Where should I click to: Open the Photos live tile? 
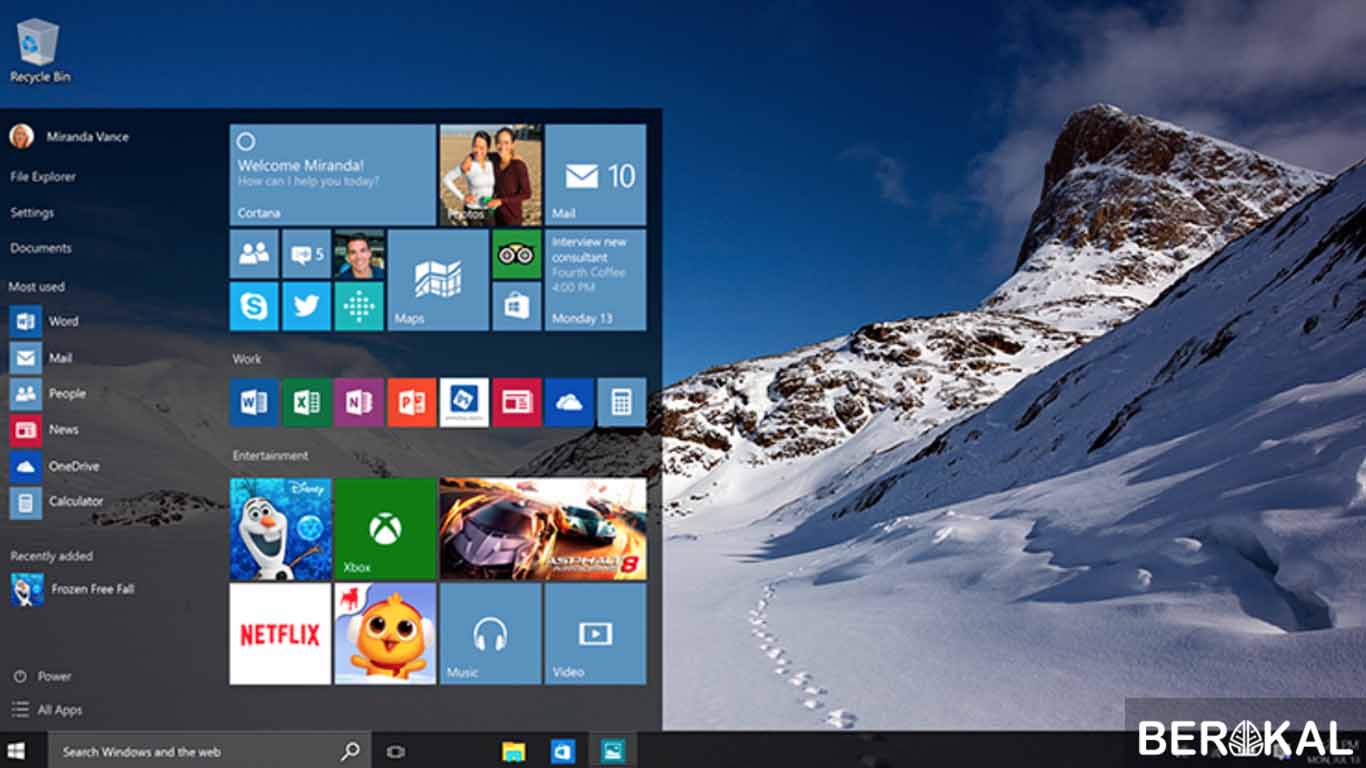491,175
